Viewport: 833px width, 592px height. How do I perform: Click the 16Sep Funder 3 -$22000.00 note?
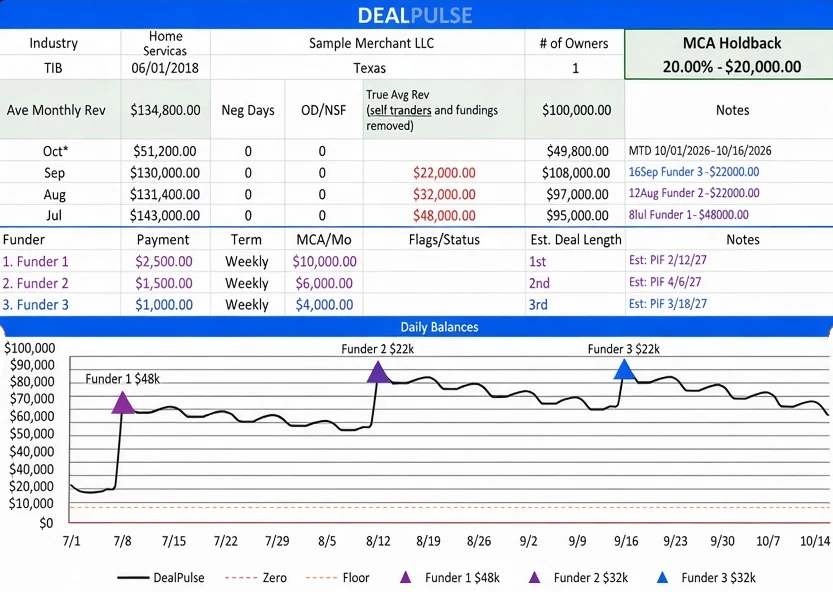[x=694, y=172]
